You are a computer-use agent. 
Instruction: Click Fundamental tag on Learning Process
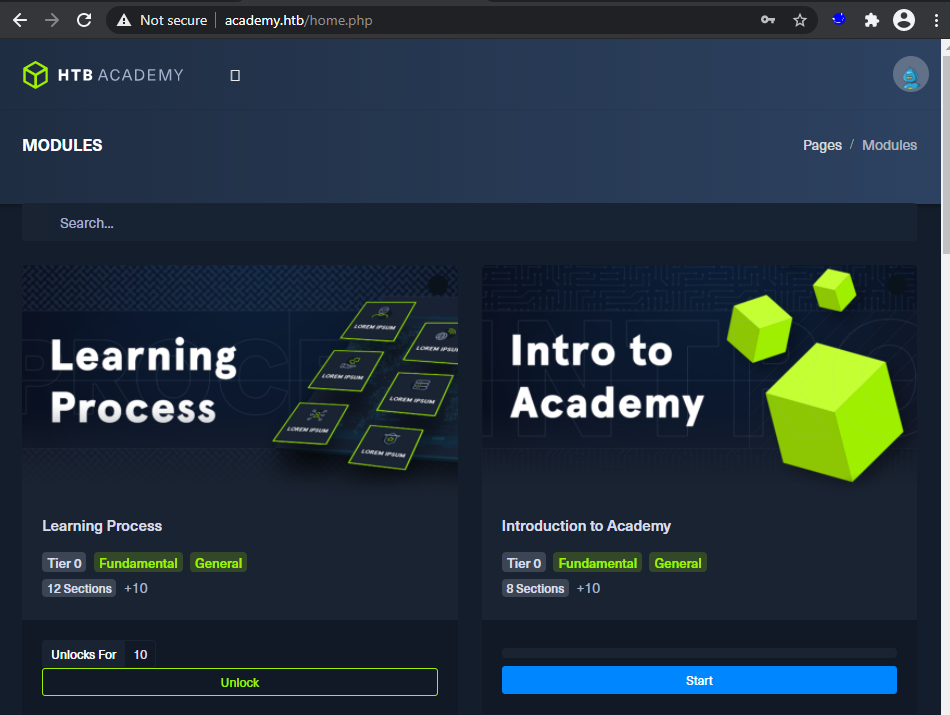[138, 563]
